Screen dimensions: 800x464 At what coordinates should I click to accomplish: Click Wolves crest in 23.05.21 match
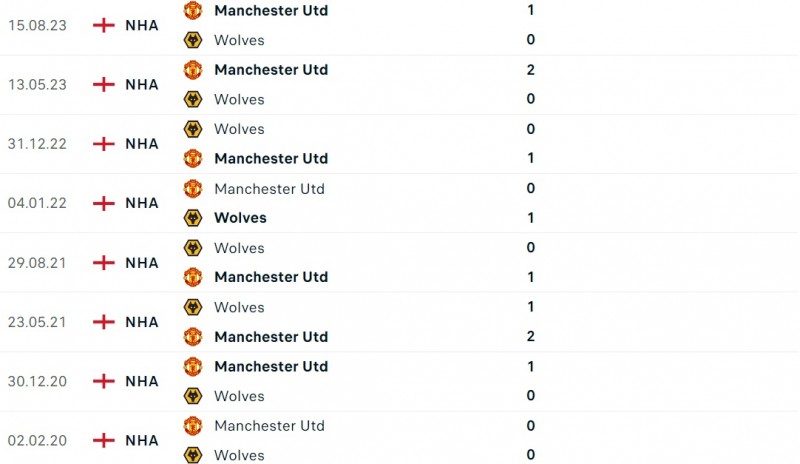coord(193,307)
